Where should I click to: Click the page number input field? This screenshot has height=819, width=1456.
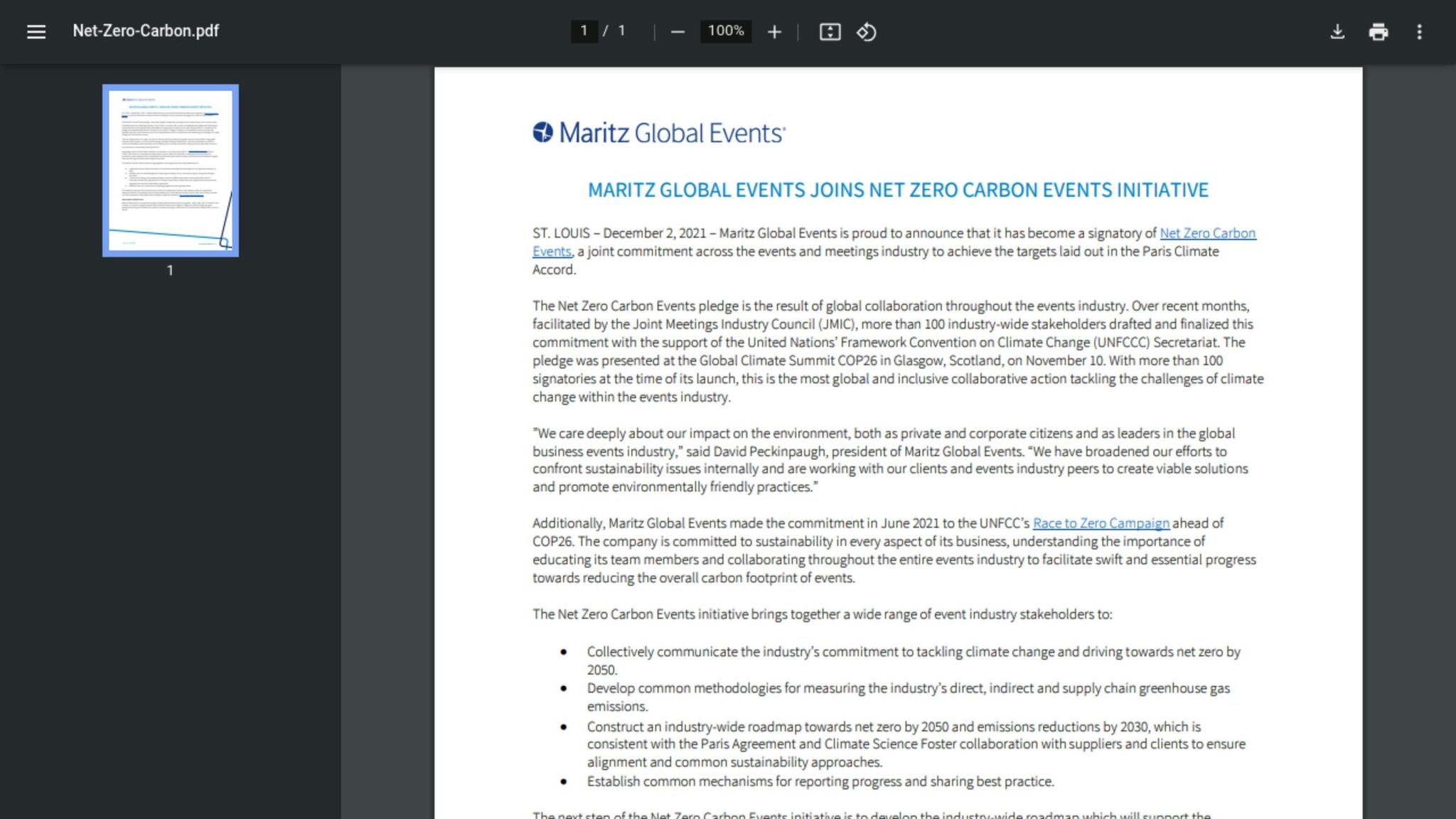pyautogui.click(x=583, y=32)
